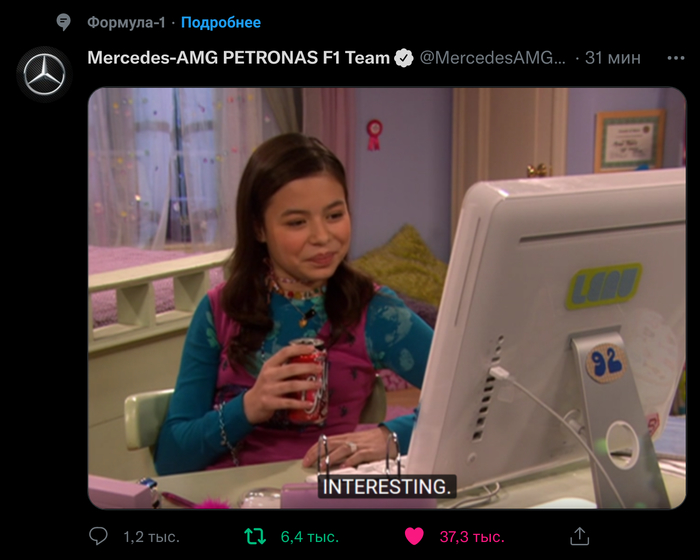Click the topic speech-bubble icon beside Формула-1
This screenshot has width=700, height=560.
pyautogui.click(x=63, y=22)
